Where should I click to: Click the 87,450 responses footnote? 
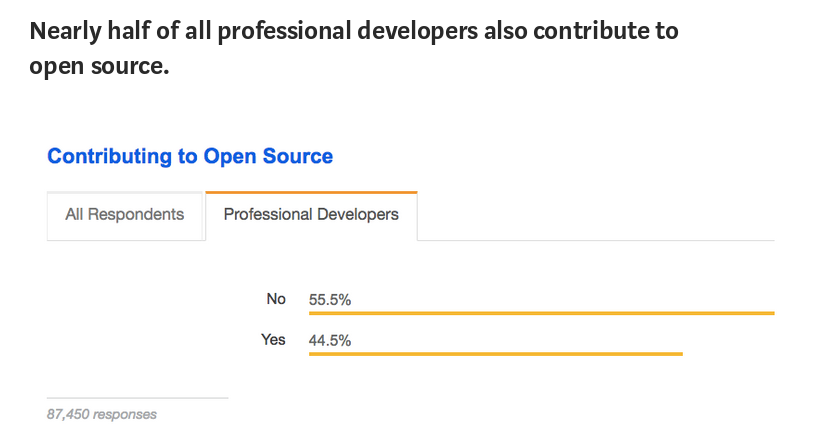[x=102, y=414]
